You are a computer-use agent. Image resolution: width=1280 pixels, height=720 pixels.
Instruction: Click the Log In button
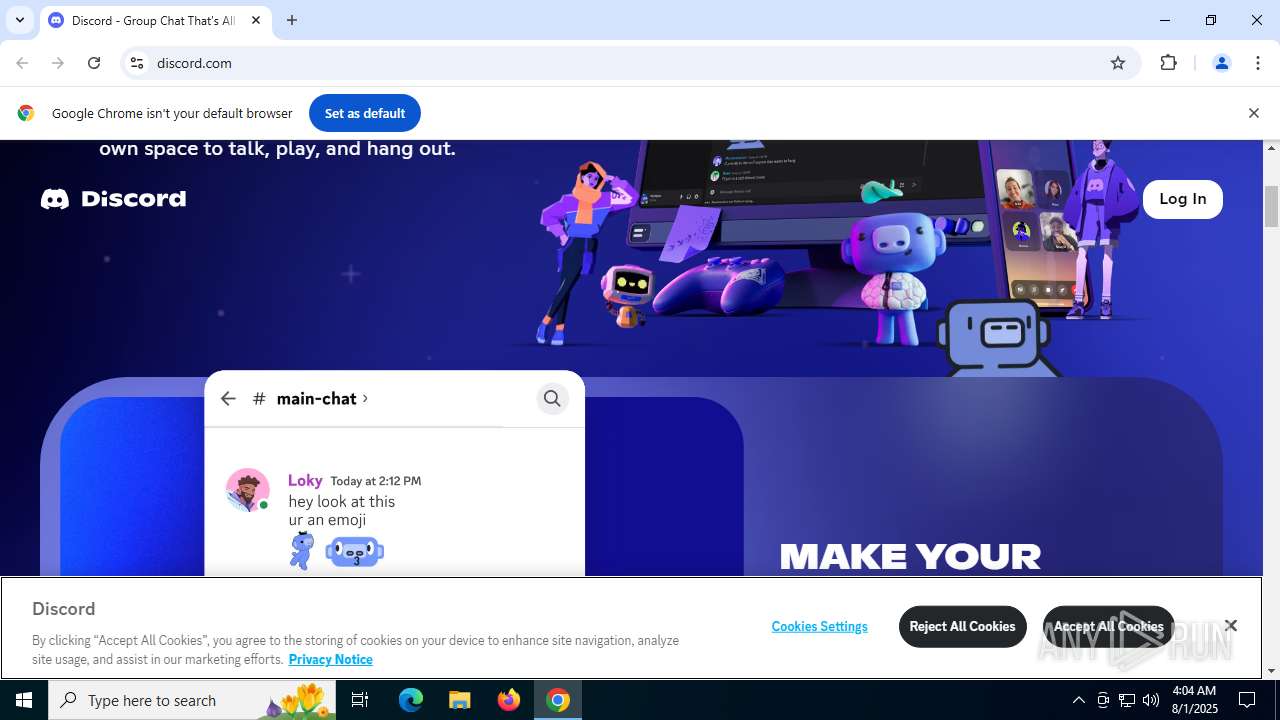click(x=1183, y=199)
